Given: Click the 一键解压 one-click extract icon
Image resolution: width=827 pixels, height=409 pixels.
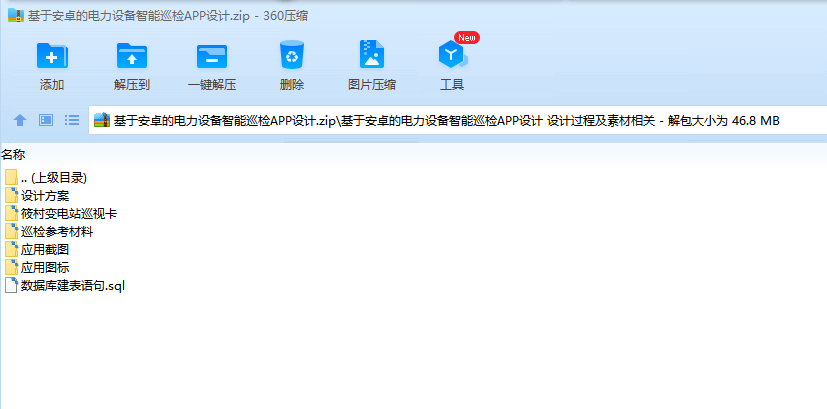Looking at the screenshot, I should coord(212,56).
